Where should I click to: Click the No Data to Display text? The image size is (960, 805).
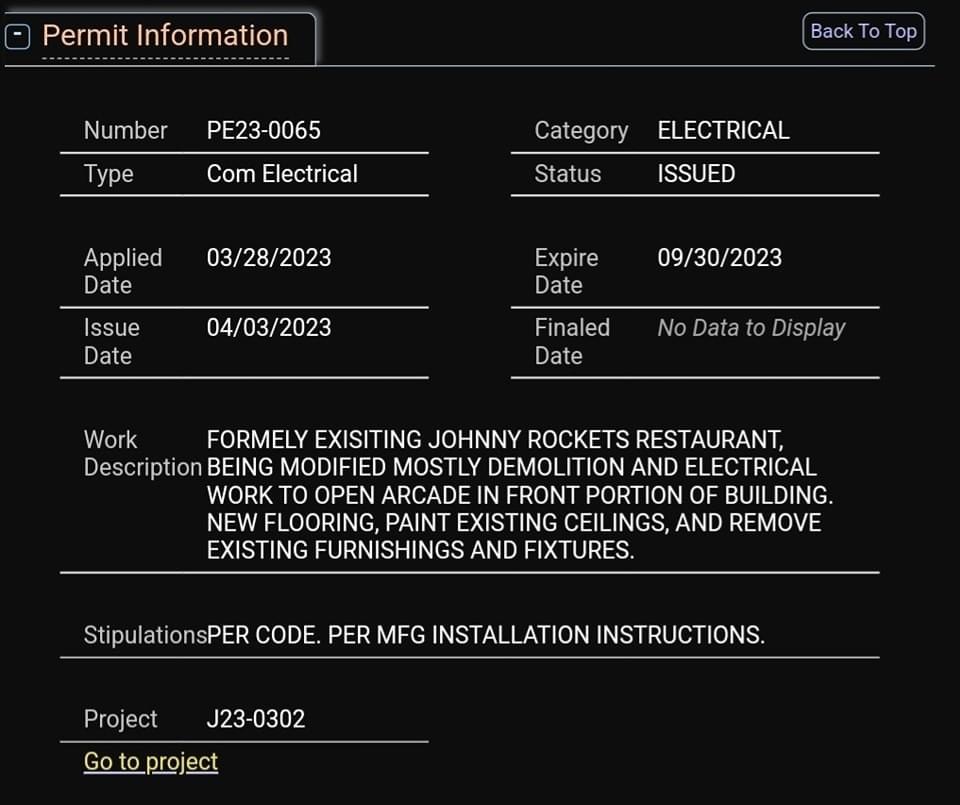point(751,328)
